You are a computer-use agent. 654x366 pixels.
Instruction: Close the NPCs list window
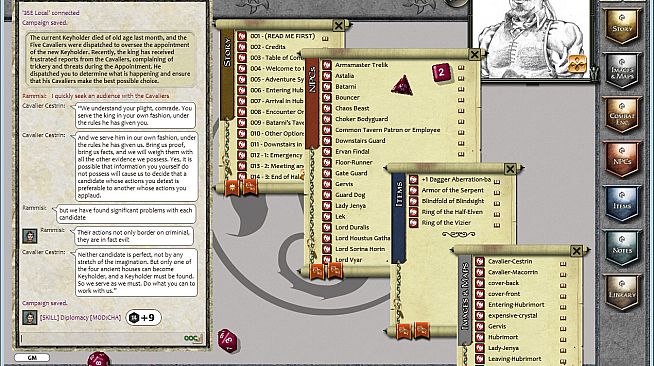click(474, 55)
